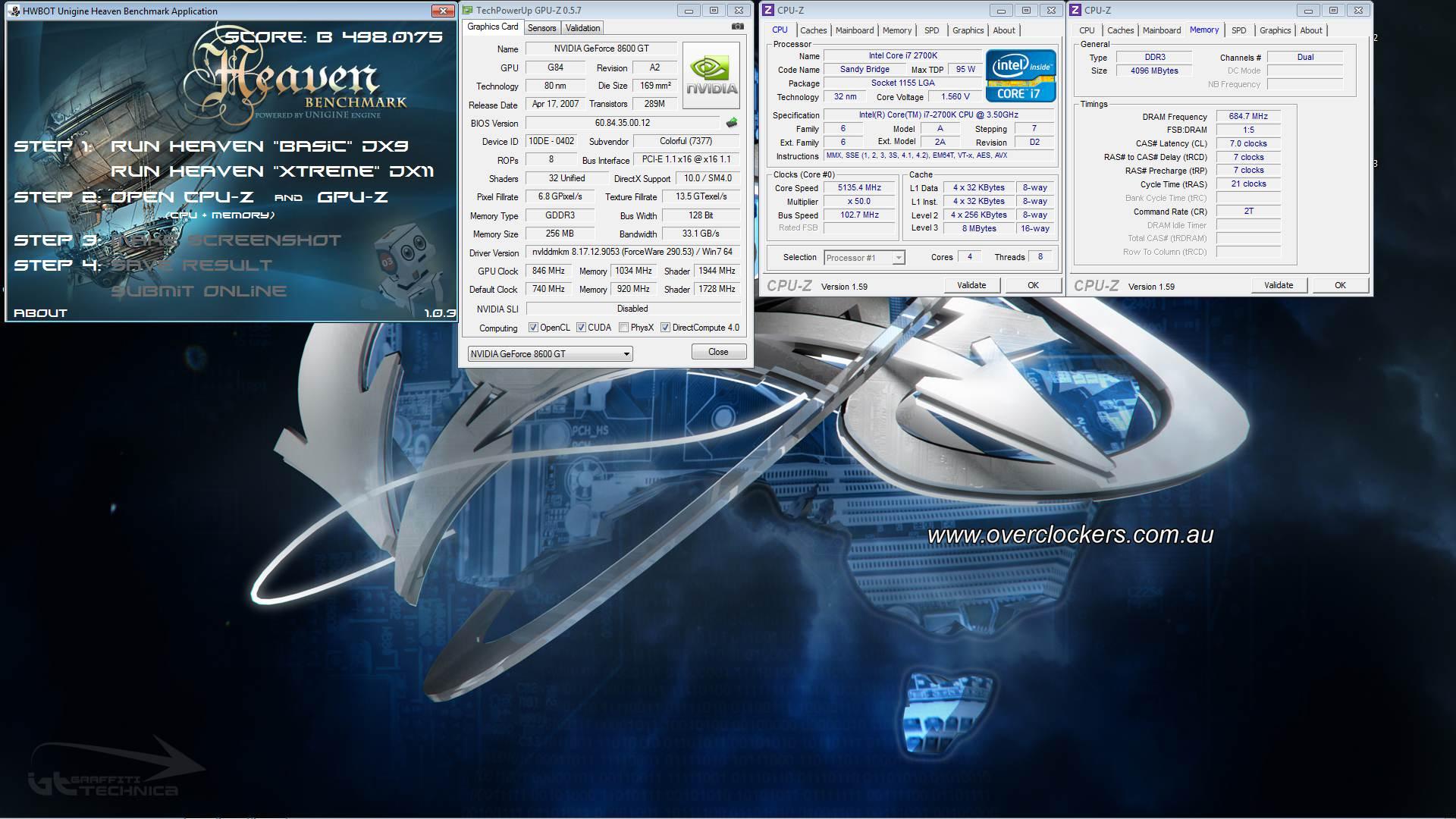Screen dimensions: 1456x819
Task: Open Mainboard tab in the left CPU-Z window
Action: point(855,30)
